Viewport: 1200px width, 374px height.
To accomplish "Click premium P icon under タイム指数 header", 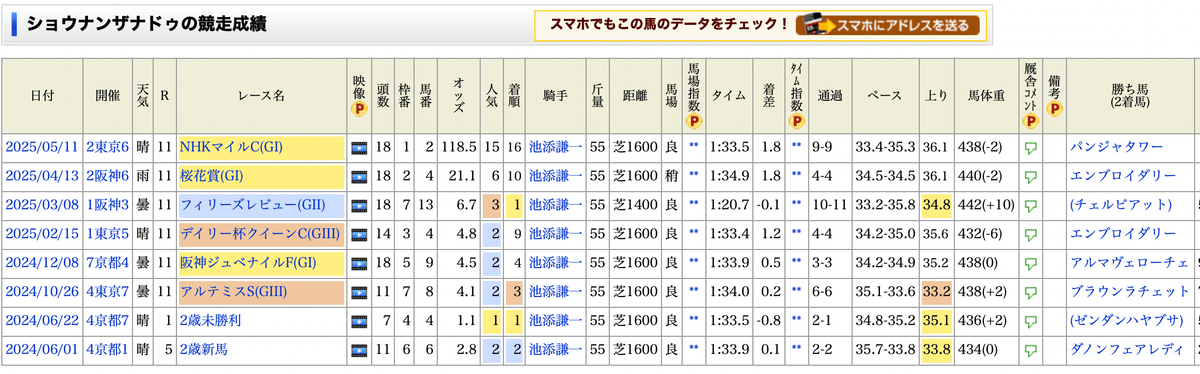I will [x=797, y=122].
